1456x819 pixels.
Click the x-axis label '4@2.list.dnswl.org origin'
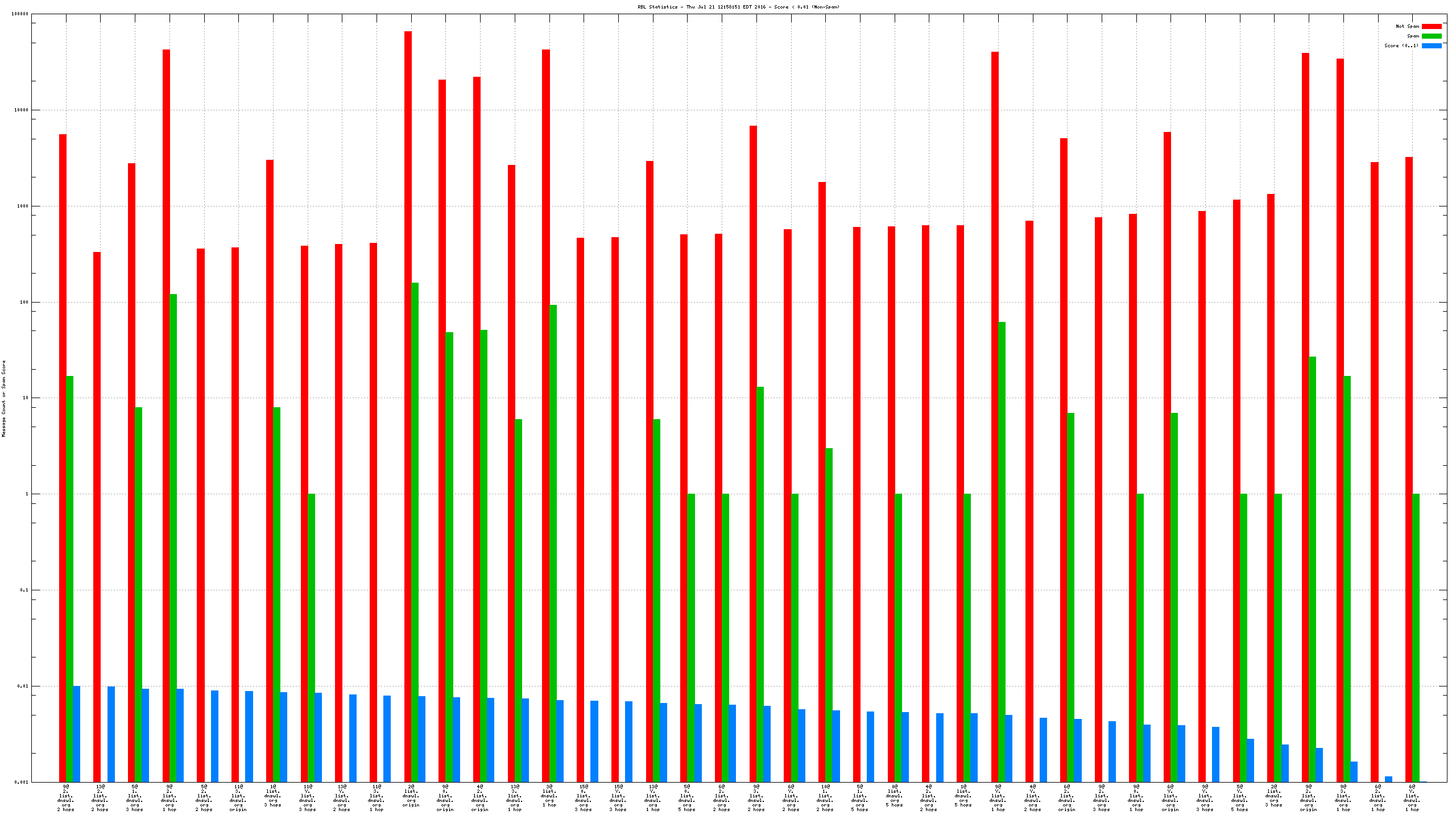(x=480, y=797)
